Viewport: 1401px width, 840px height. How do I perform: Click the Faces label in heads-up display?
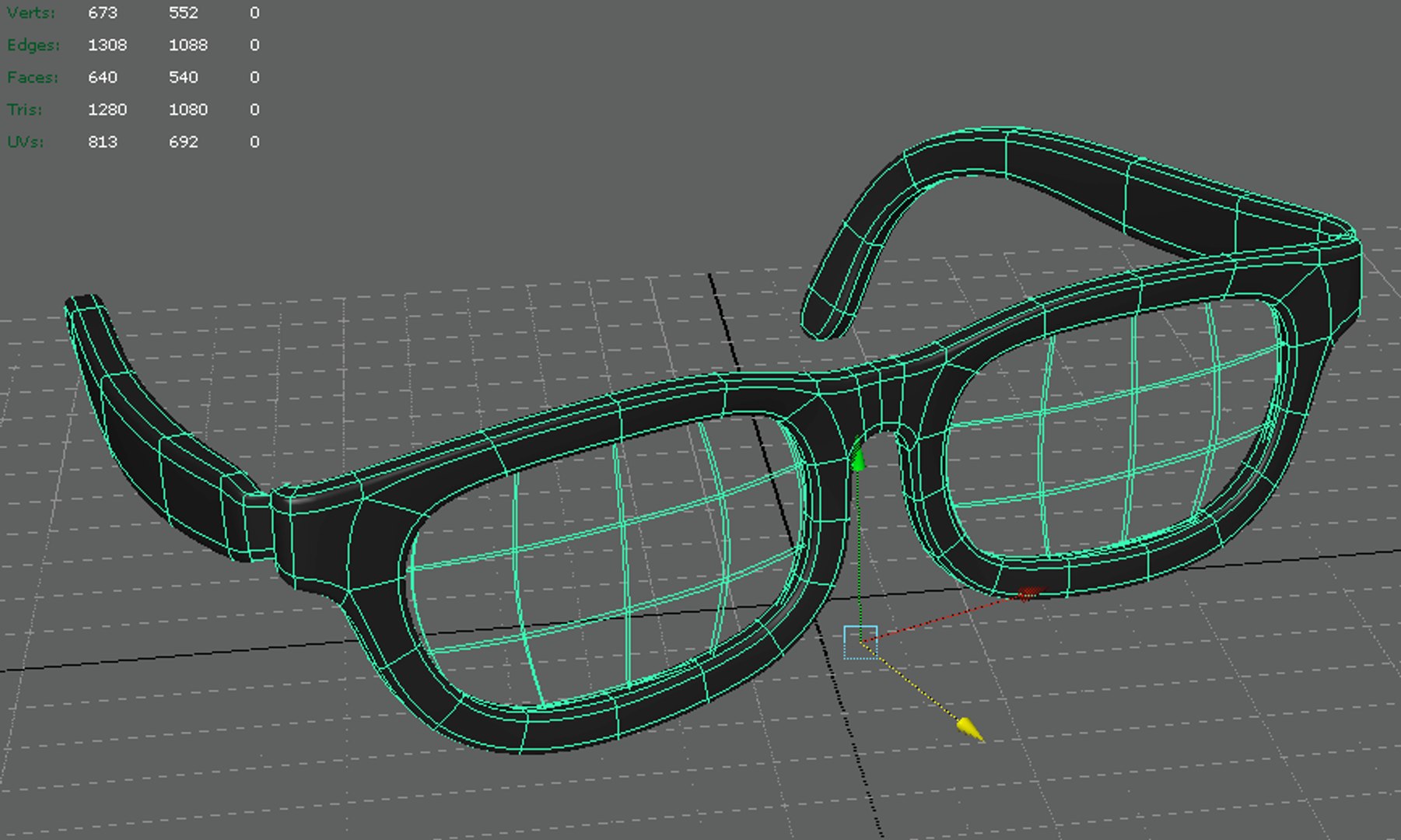(x=33, y=78)
